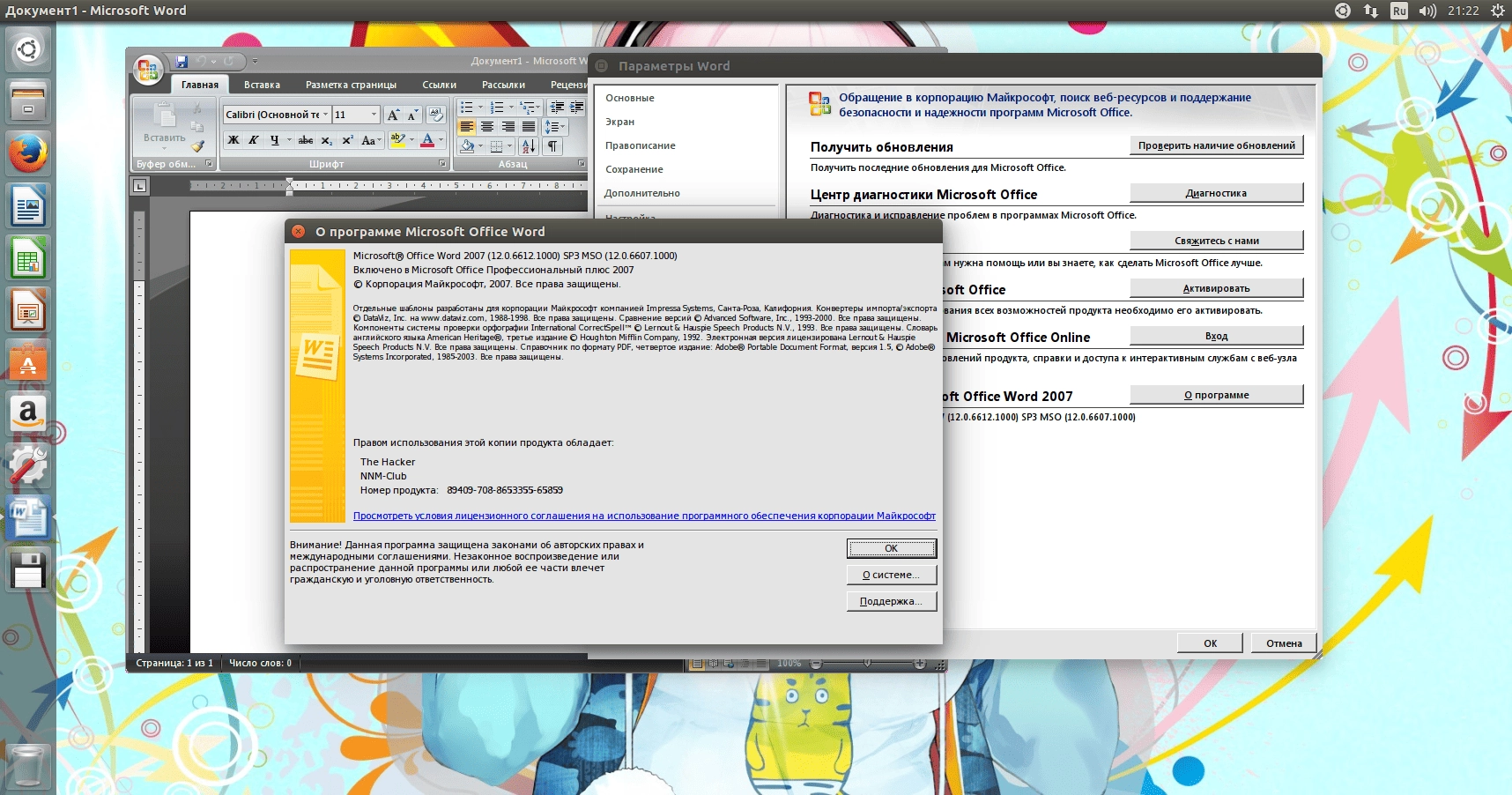1512x795 pixels.
Task: Open the Буфер обмена dialog launcher
Action: [209, 163]
